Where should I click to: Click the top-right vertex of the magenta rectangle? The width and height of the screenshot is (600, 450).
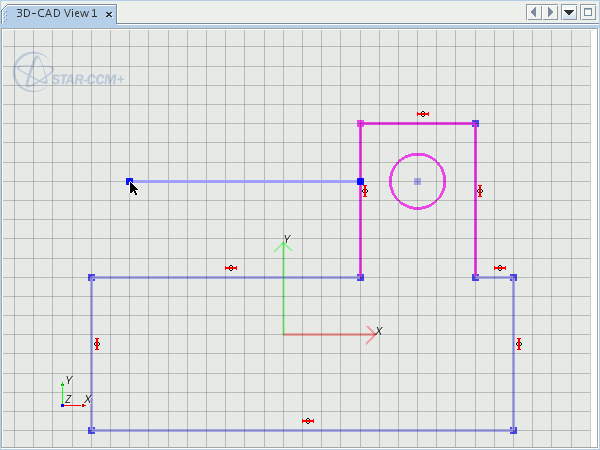[475, 124]
